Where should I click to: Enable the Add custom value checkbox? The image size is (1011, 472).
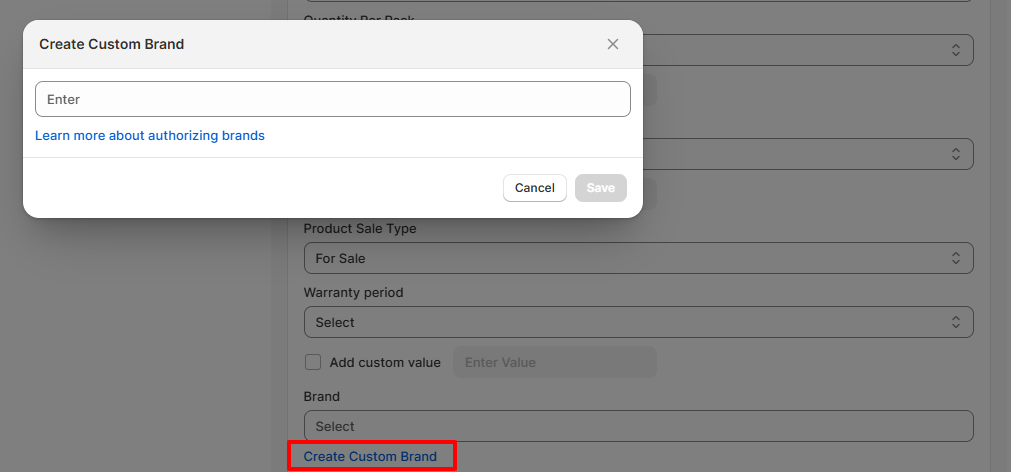[x=313, y=362]
